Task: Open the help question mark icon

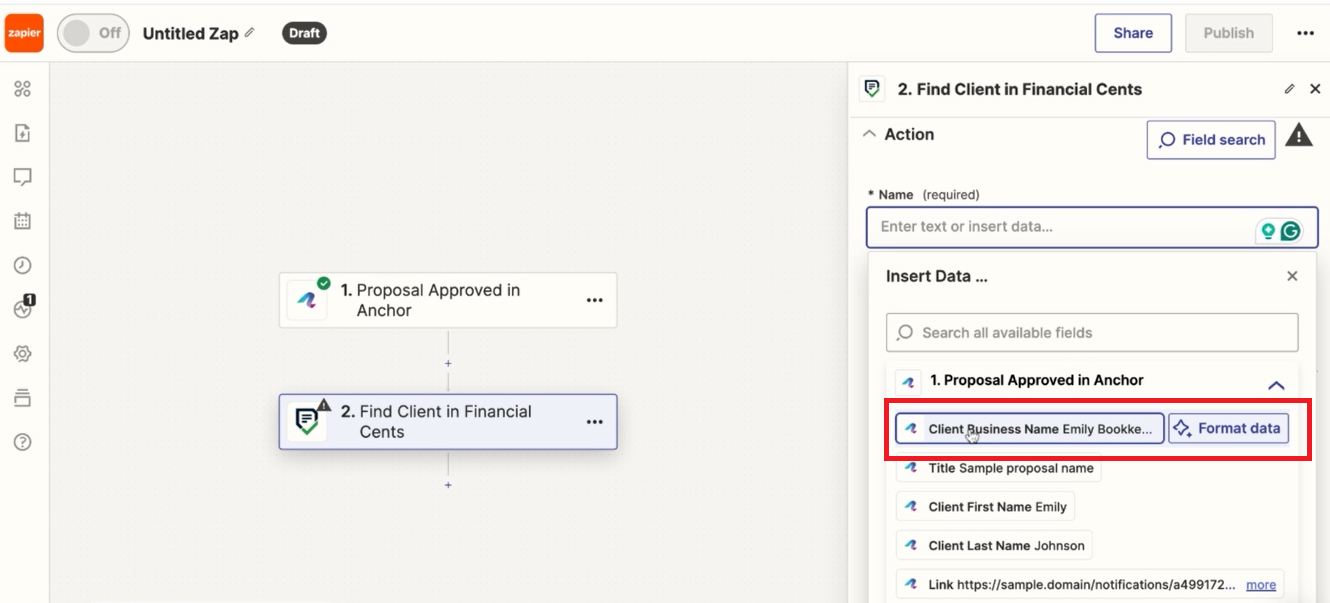Action: [x=23, y=442]
